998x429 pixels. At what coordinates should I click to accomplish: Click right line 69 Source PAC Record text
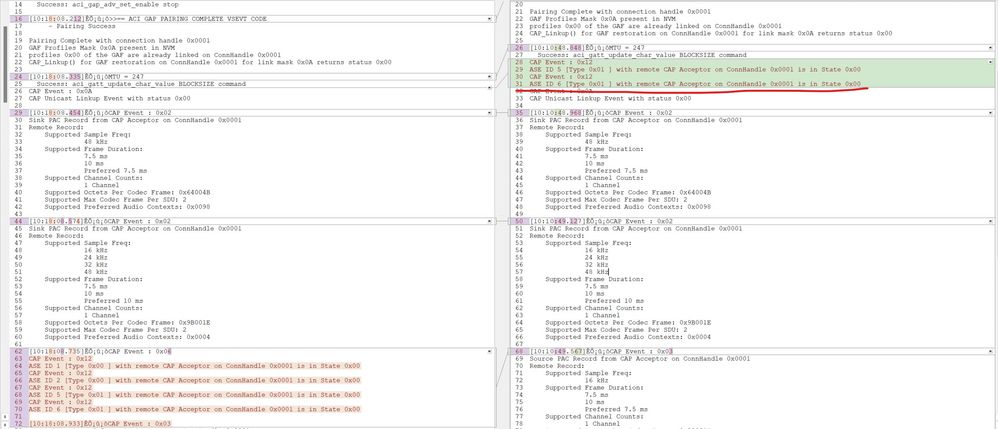(640, 359)
